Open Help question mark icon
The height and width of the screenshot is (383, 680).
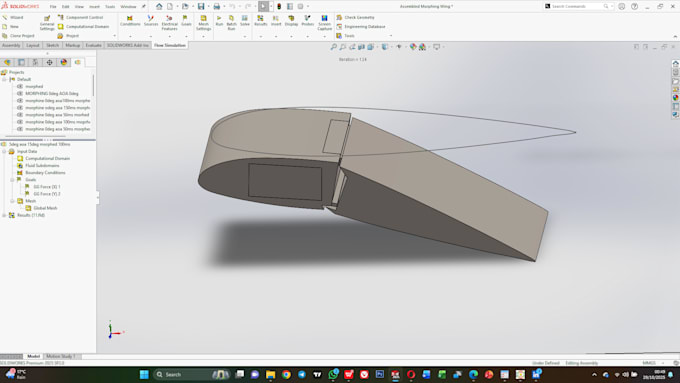(634, 6)
